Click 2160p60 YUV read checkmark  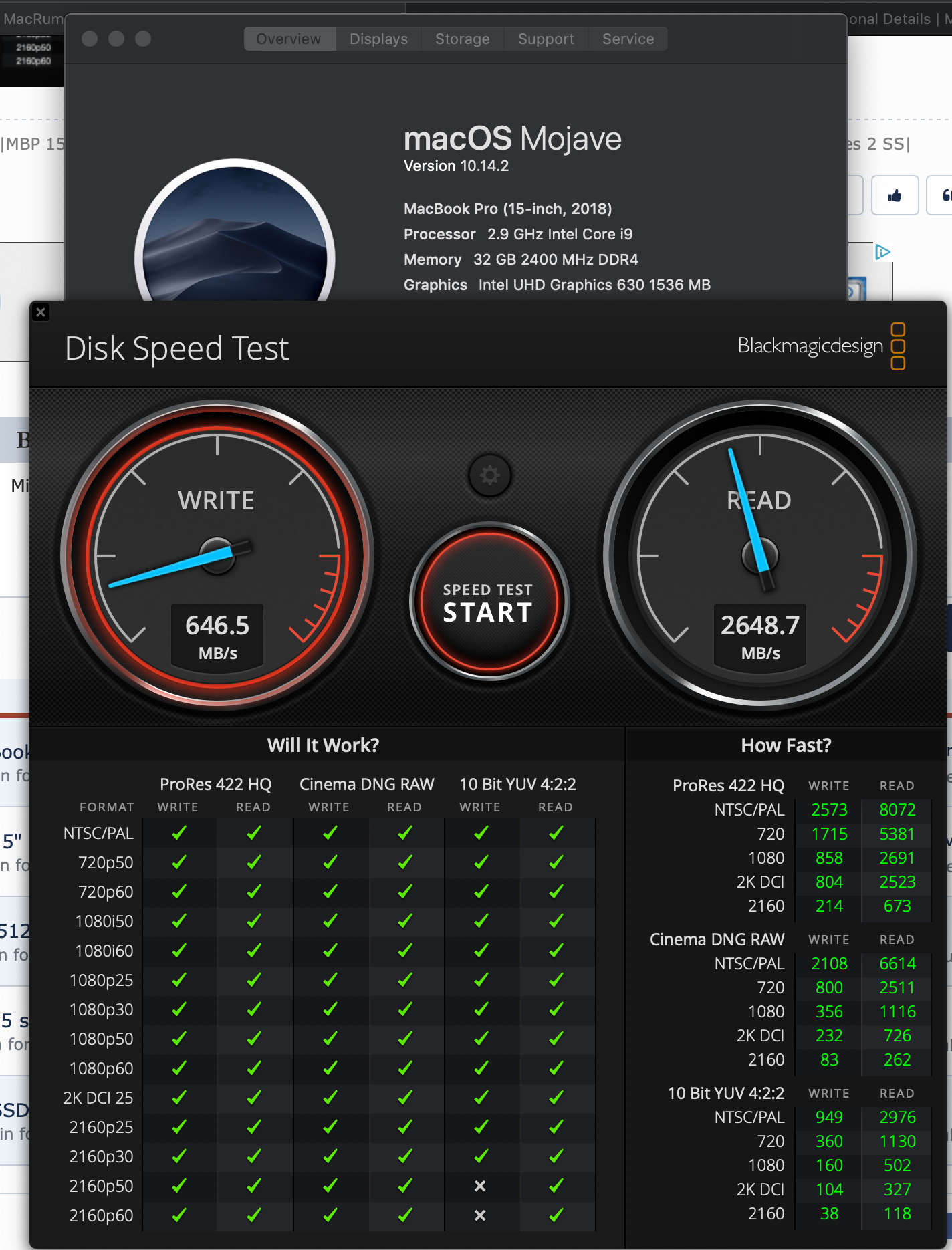pyautogui.click(x=556, y=1215)
